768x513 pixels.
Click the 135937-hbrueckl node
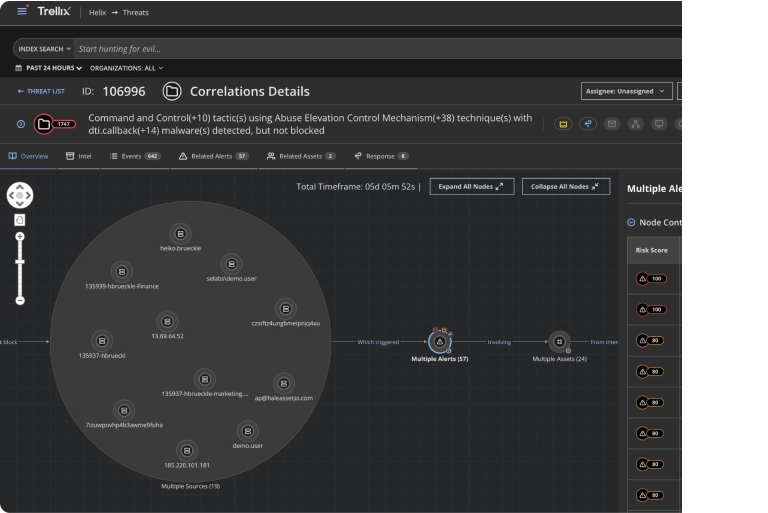click(102, 341)
